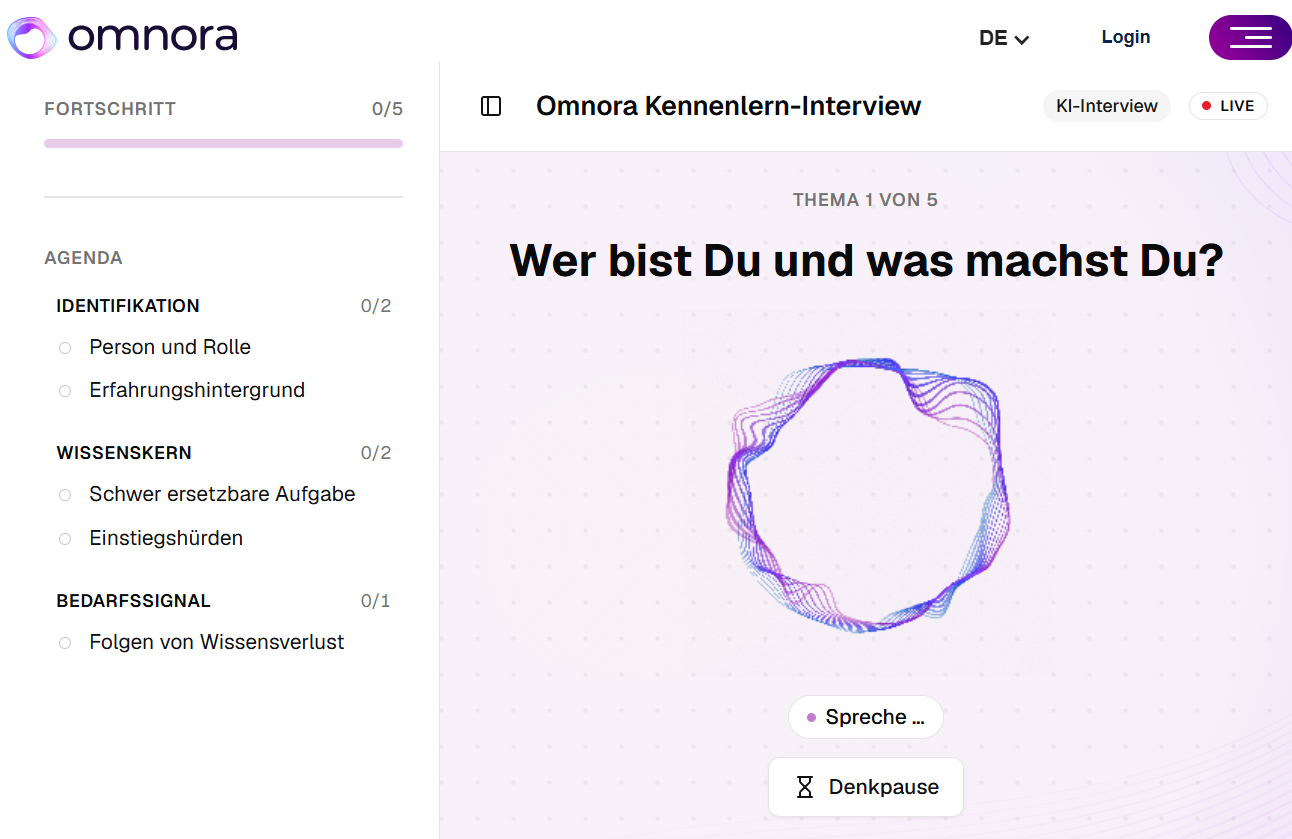Collapse the IDENTIFIKATION agenda section
The height and width of the screenshot is (839, 1292).
pos(128,306)
